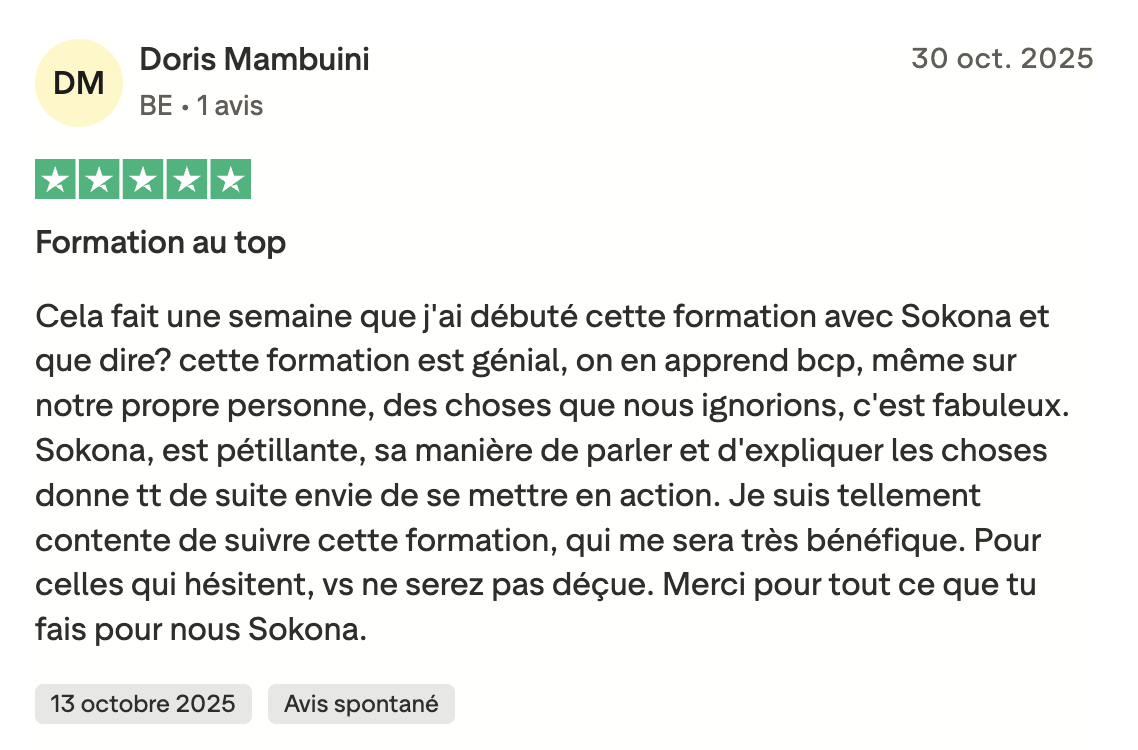The height and width of the screenshot is (750, 1138).
Task: Click the text line starting "notre propre personne"
Action: click(558, 406)
